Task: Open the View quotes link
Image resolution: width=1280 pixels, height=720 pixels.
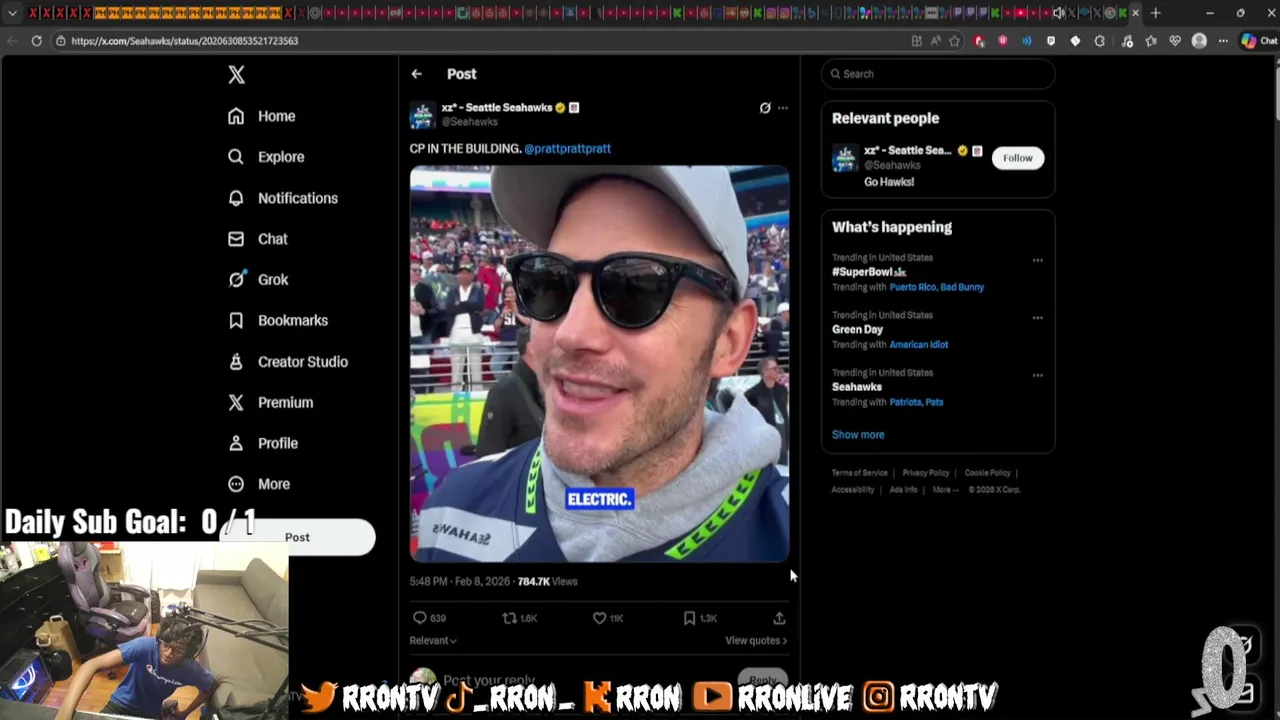Action: pyautogui.click(x=756, y=641)
